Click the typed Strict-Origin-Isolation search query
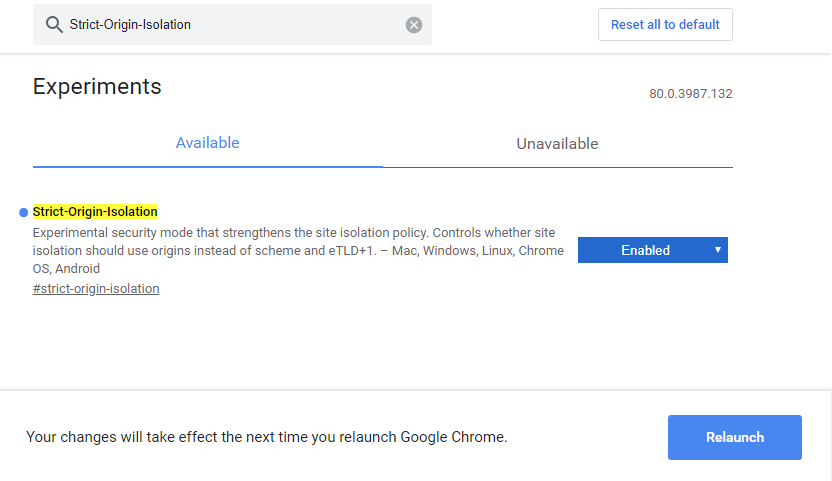Screen dimensions: 832x481 click(x=130, y=25)
